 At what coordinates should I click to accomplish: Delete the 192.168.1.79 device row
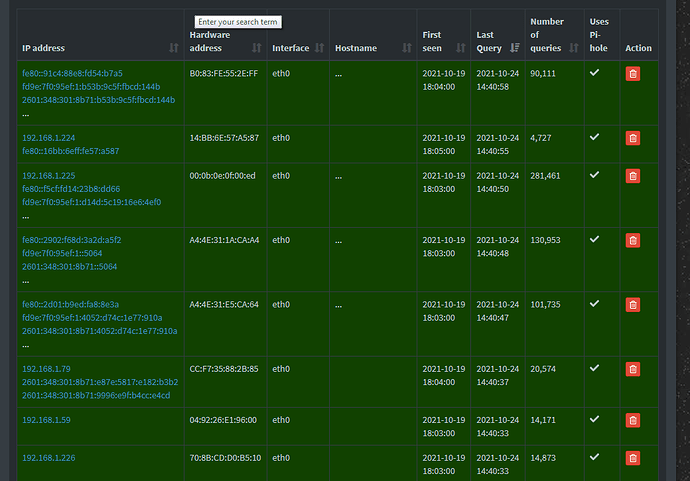tap(632, 369)
